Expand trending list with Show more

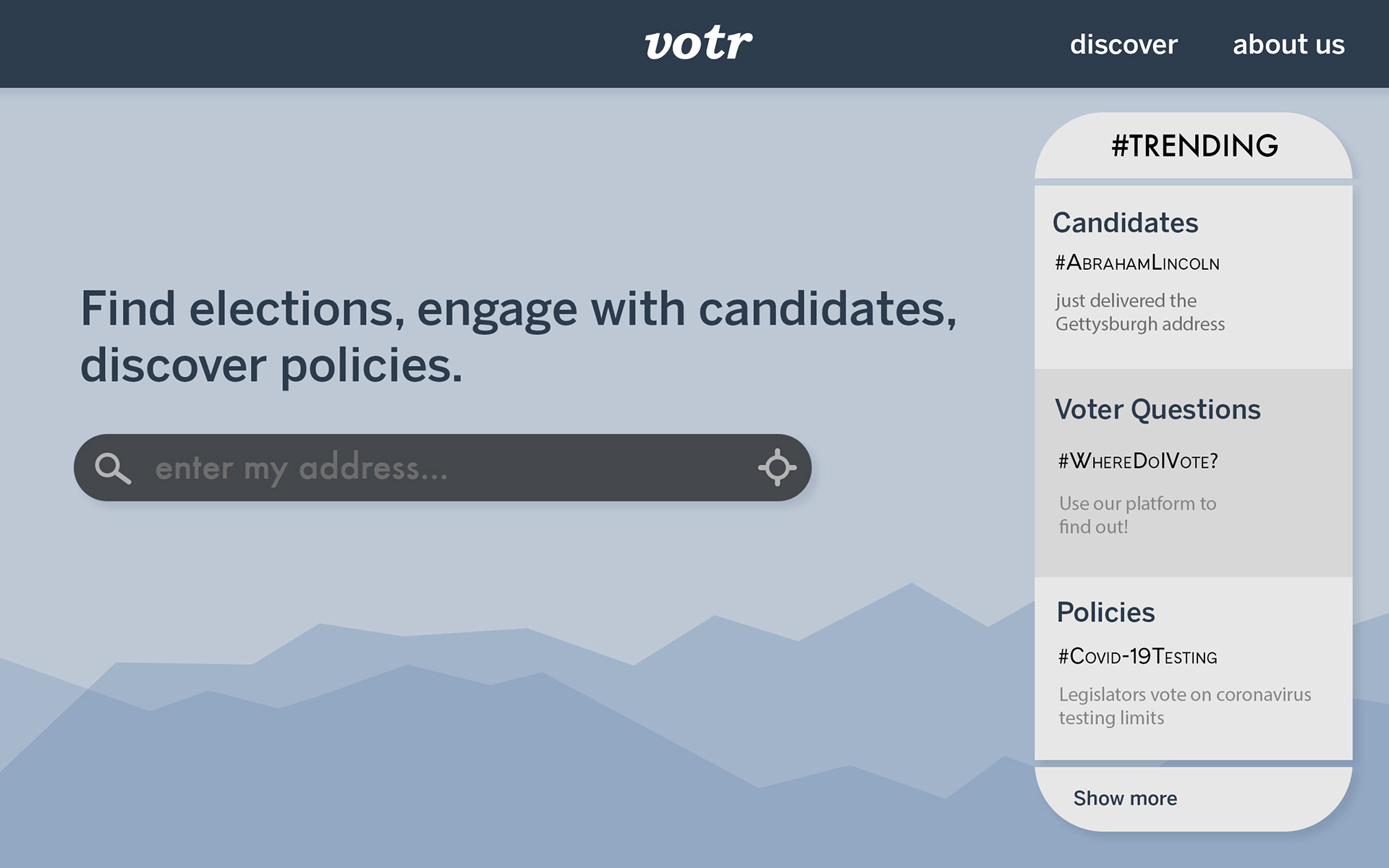tap(1125, 799)
